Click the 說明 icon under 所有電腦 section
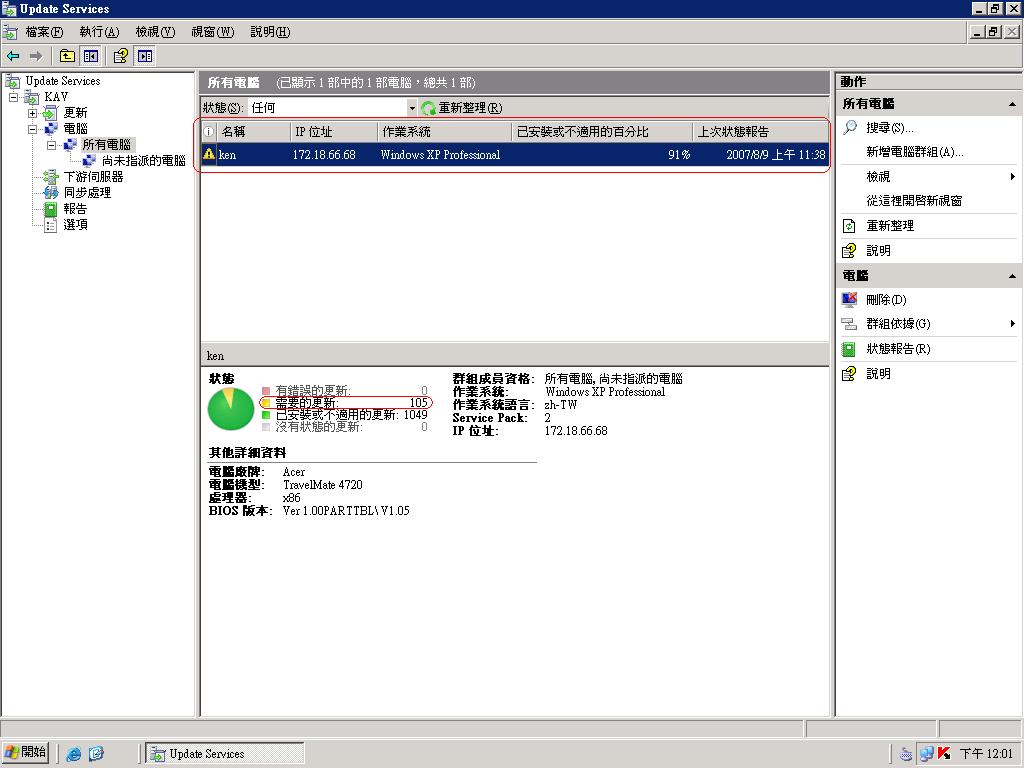 coord(849,251)
